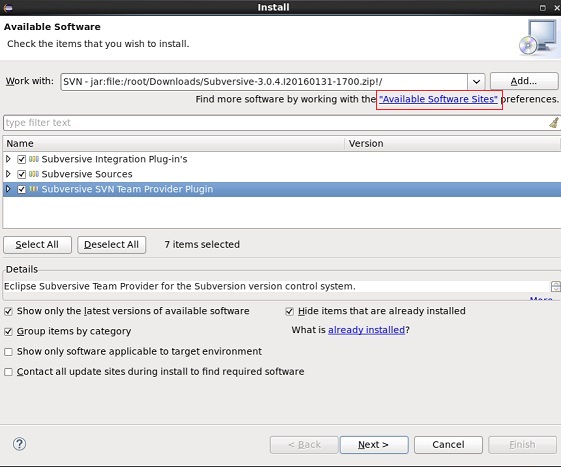
Task: Select Subversive Integration Plug-in's row text
Action: (x=114, y=159)
